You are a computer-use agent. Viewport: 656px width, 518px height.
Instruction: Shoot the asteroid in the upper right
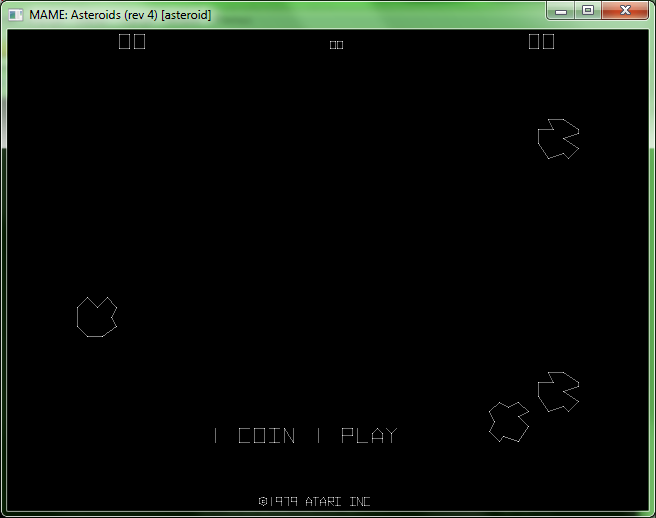[558, 139]
